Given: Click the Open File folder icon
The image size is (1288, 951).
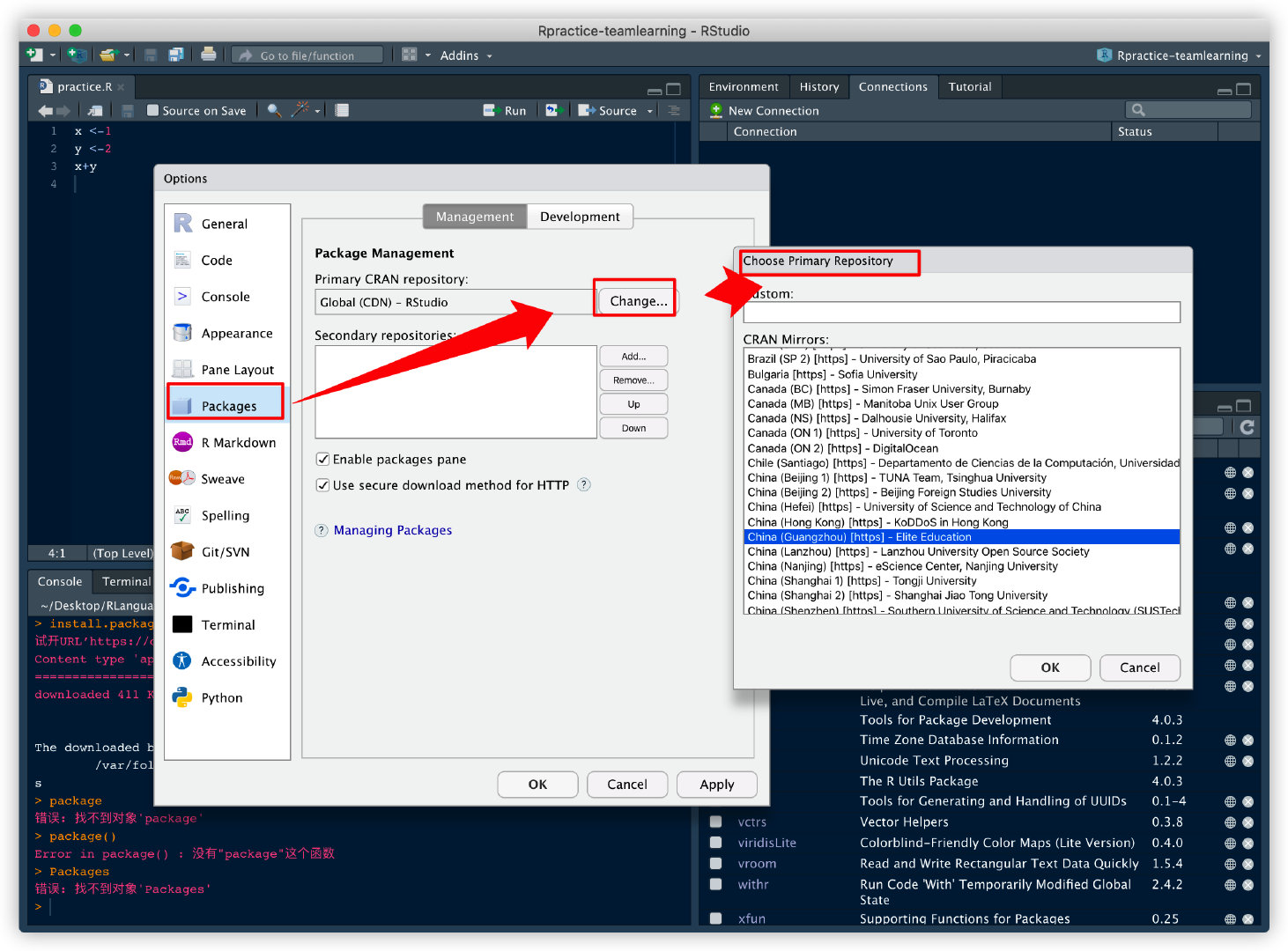Looking at the screenshot, I should [107, 55].
